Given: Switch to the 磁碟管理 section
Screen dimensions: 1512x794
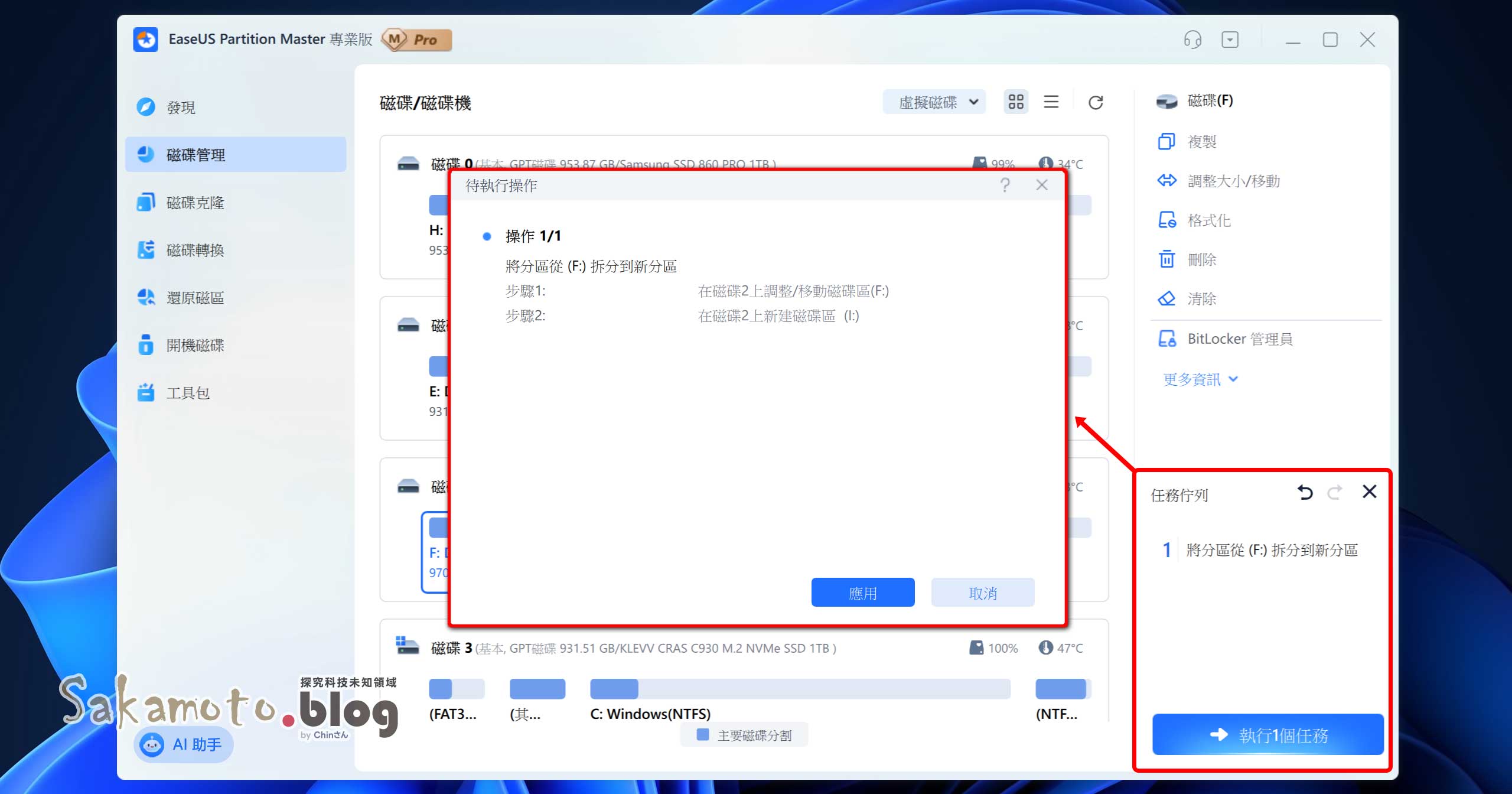Looking at the screenshot, I should pyautogui.click(x=196, y=155).
